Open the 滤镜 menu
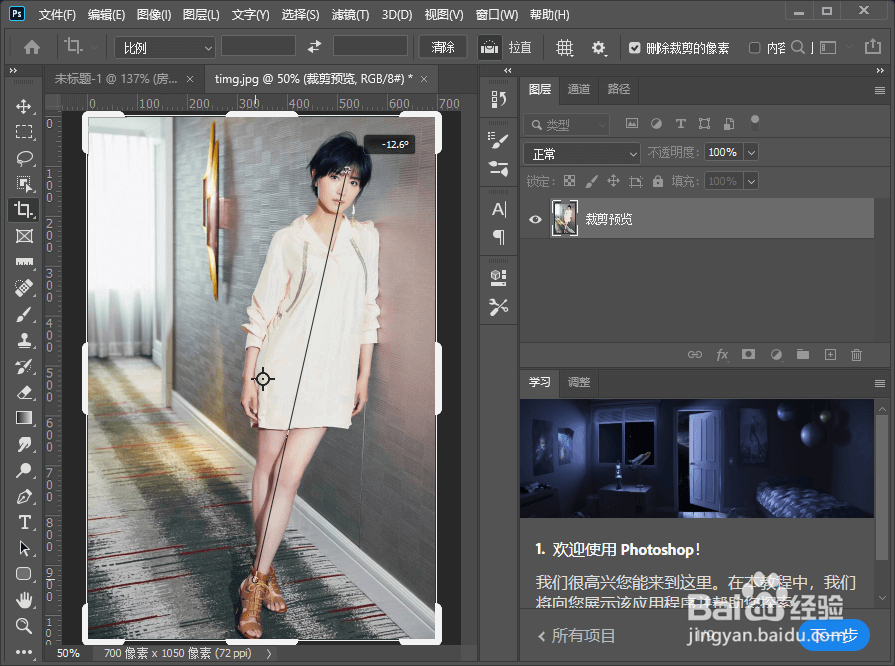Screen dimensions: 895x666 (x=350, y=15)
